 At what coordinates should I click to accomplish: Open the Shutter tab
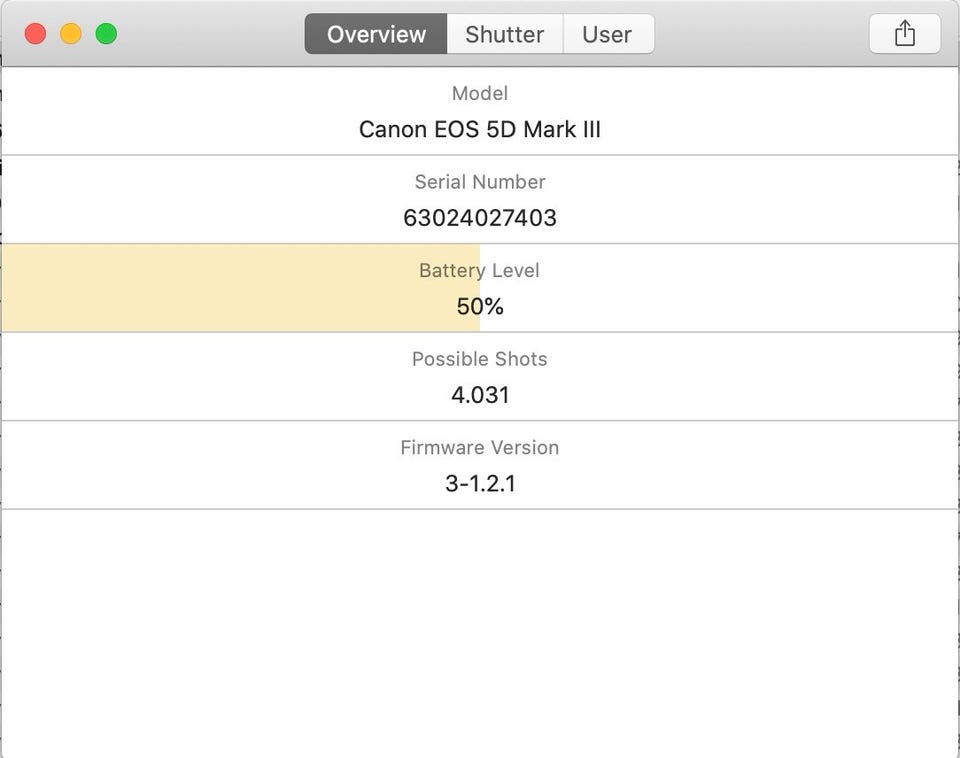pos(504,34)
